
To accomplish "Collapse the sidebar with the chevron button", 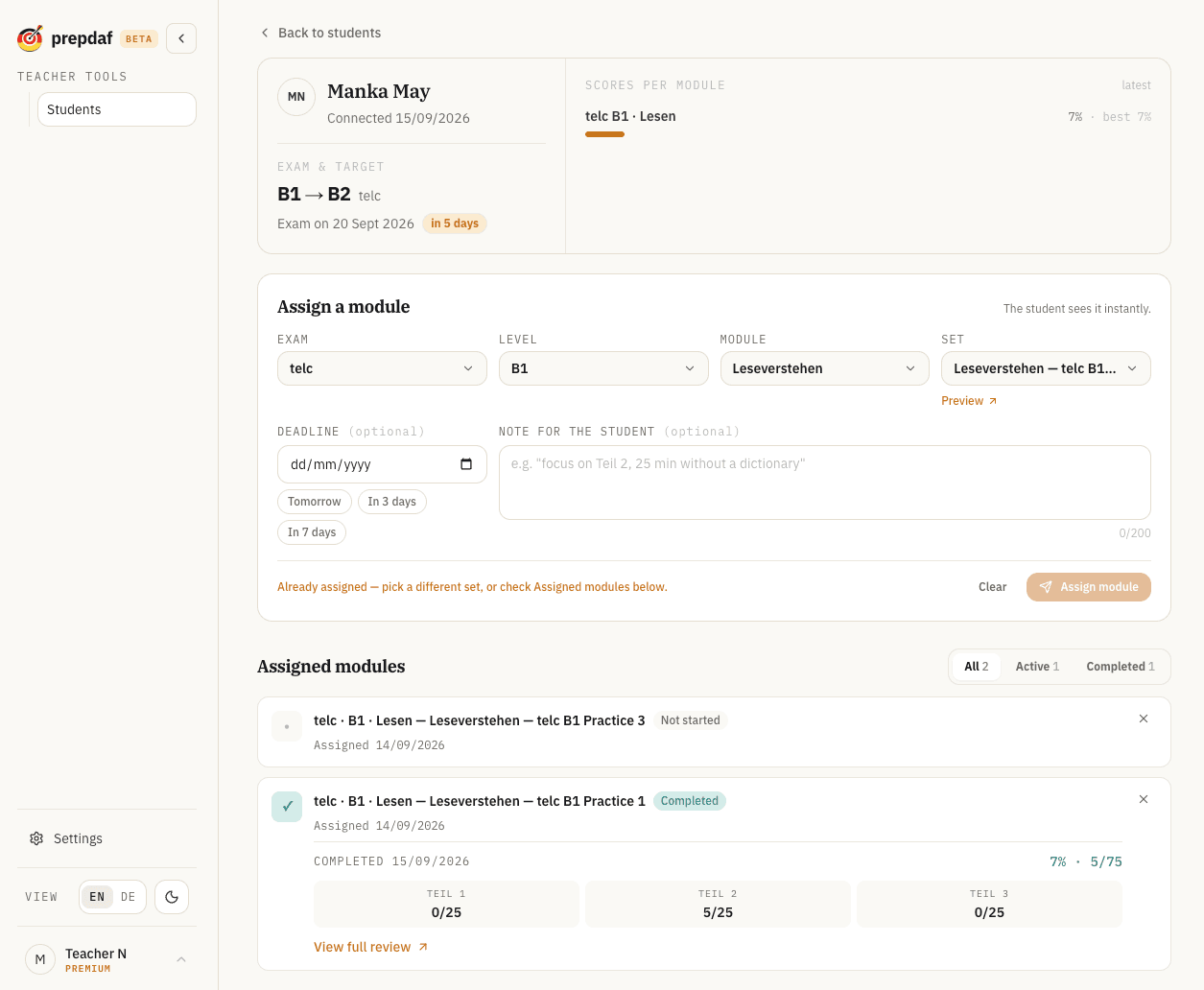I will tap(181, 38).
